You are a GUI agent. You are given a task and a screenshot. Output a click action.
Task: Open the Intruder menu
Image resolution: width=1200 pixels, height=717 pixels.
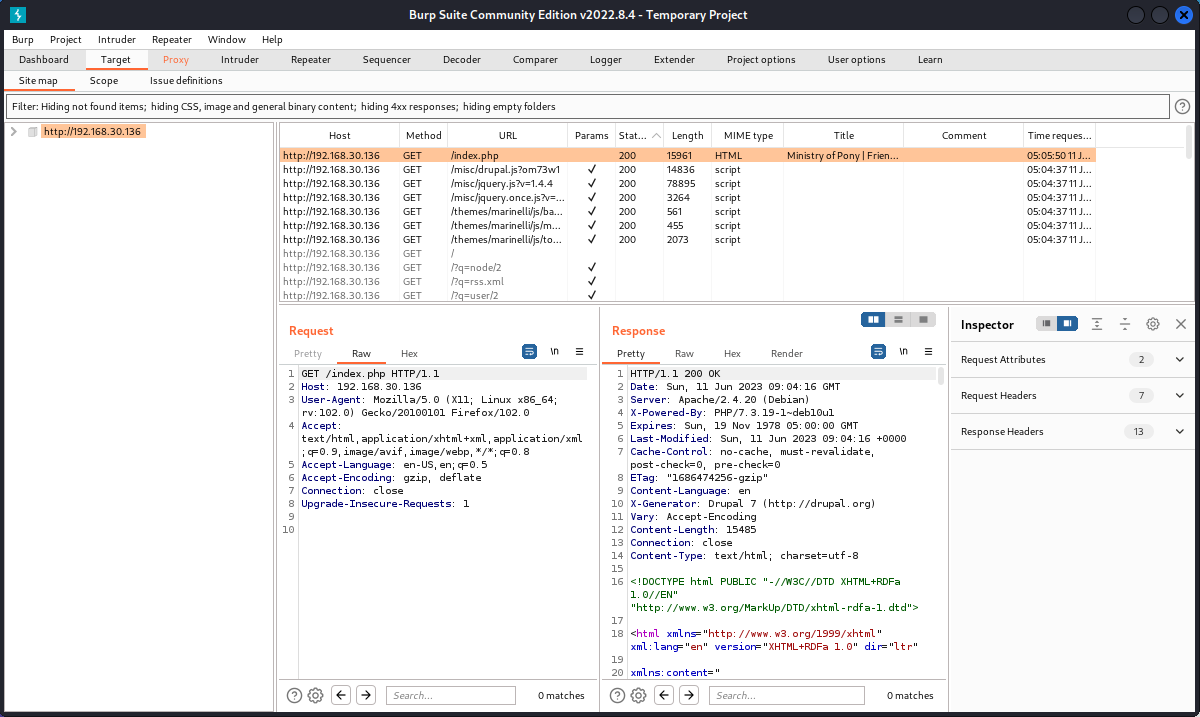117,39
